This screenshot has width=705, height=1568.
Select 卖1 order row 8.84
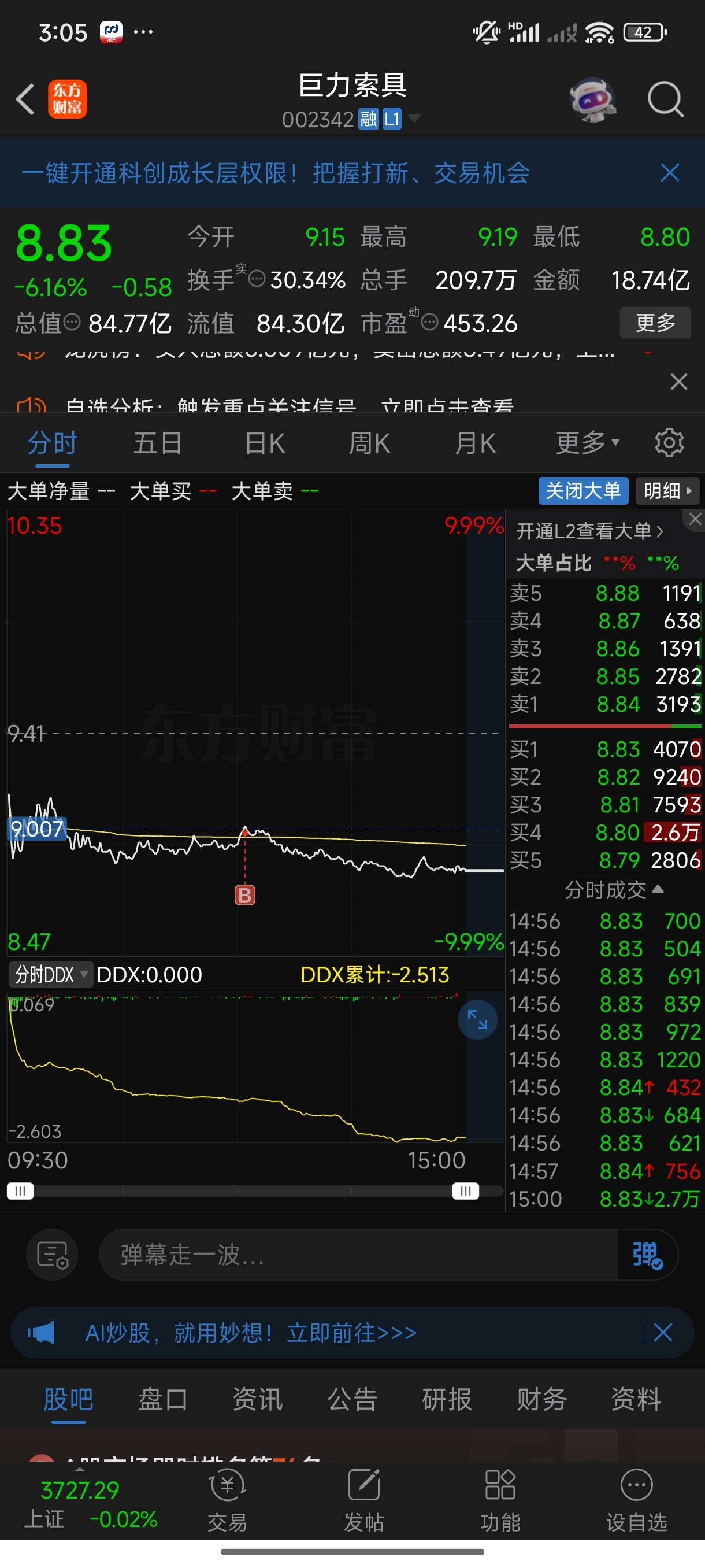(605, 704)
